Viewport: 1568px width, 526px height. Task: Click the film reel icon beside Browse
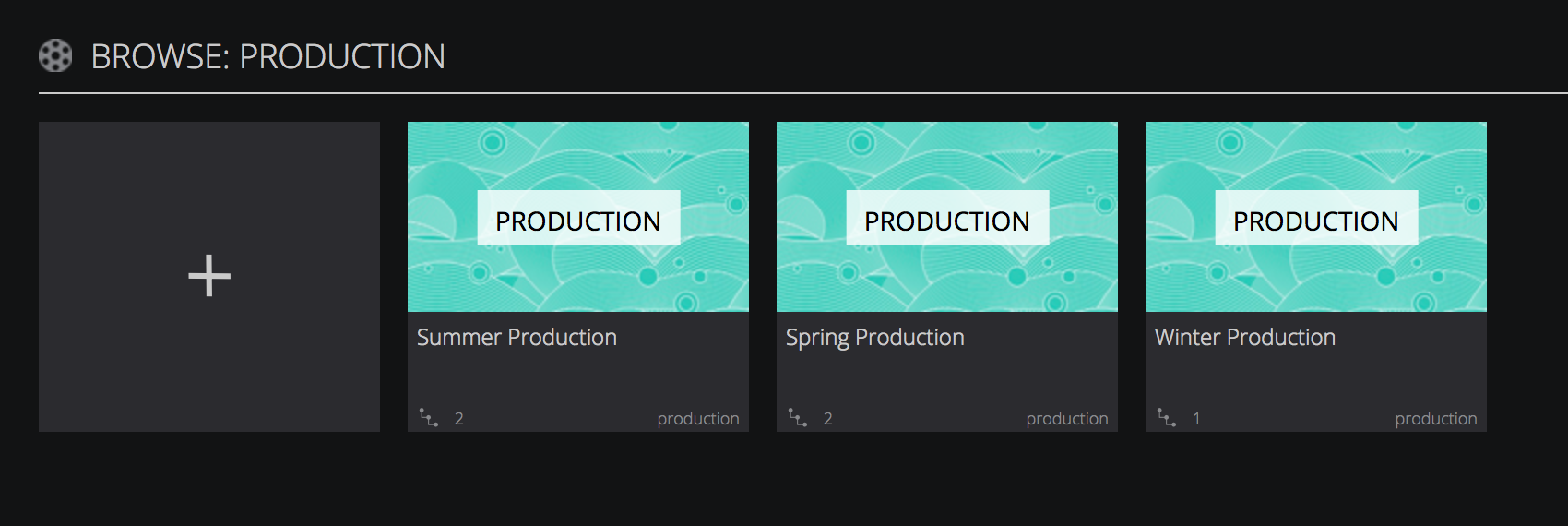point(55,56)
